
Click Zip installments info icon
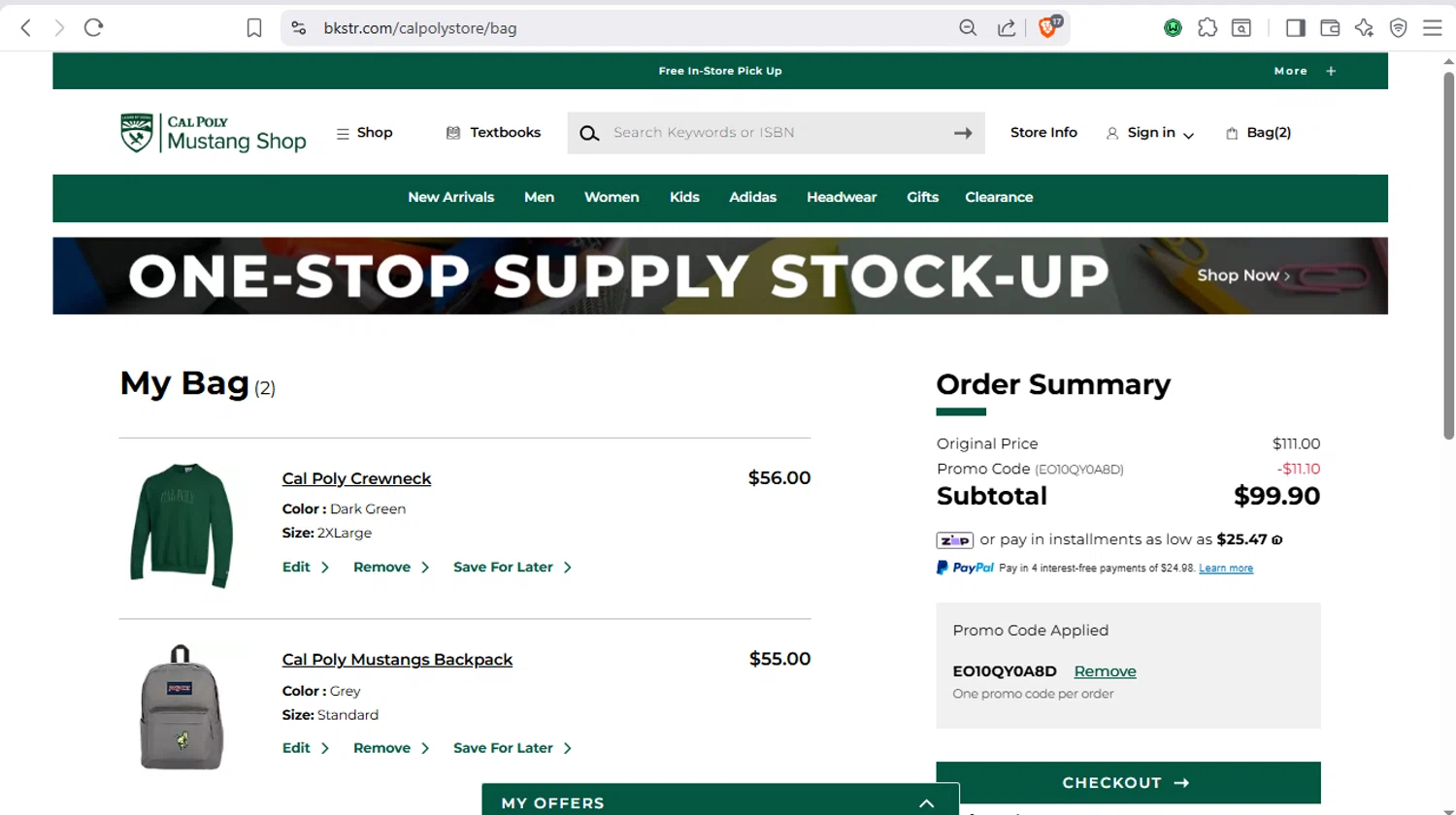click(1277, 540)
